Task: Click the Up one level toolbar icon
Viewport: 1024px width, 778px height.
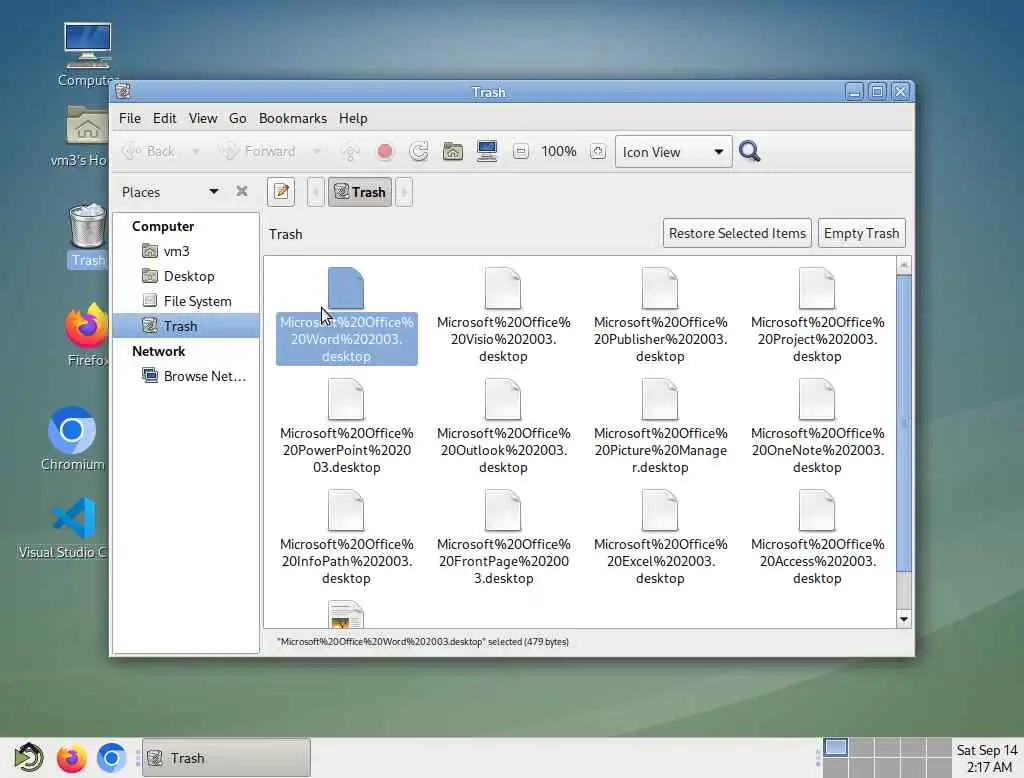Action: [351, 152]
